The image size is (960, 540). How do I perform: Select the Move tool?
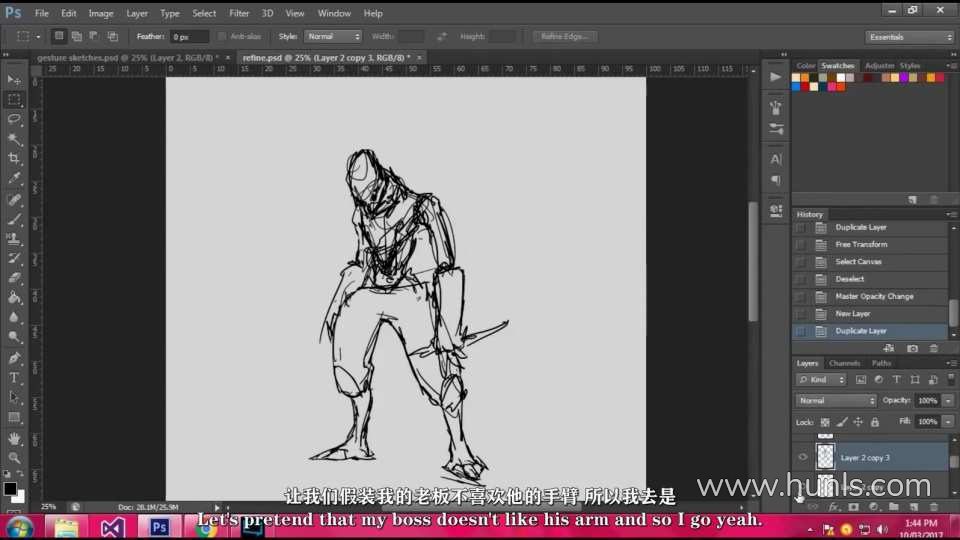tap(14, 79)
